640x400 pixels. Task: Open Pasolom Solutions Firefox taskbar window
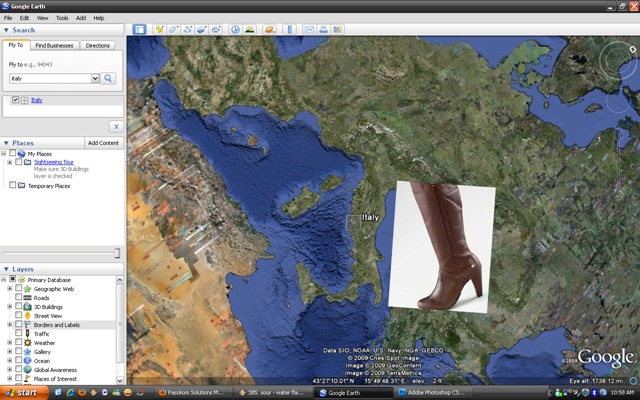[194, 393]
